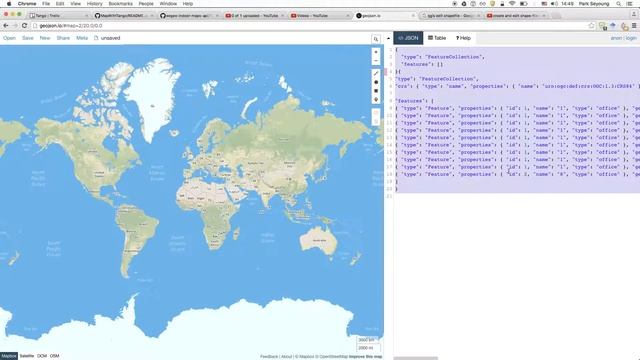Zoom out the map with minus button
Image resolution: width=640 pixels, height=360 pixels.
pyautogui.click(x=376, y=61)
